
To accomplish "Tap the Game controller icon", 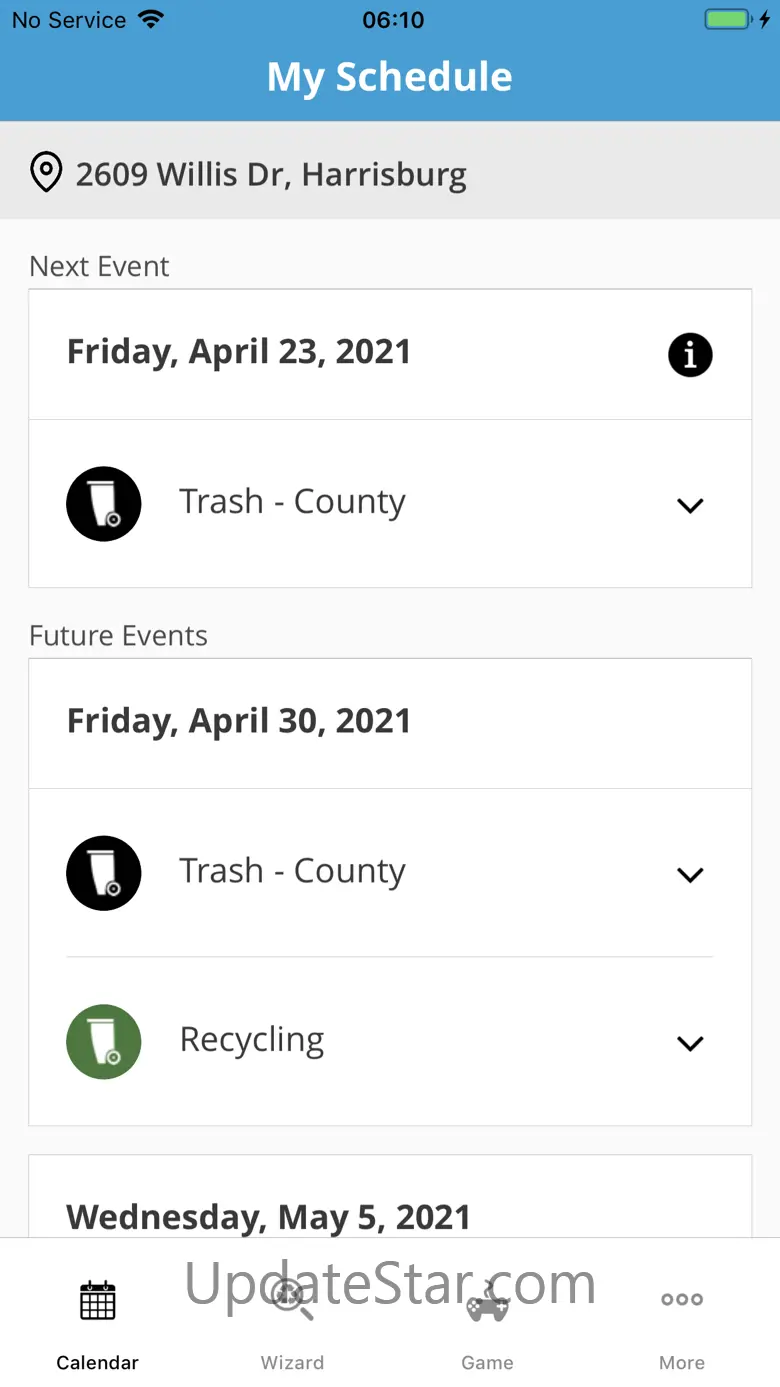I will pyautogui.click(x=488, y=1300).
